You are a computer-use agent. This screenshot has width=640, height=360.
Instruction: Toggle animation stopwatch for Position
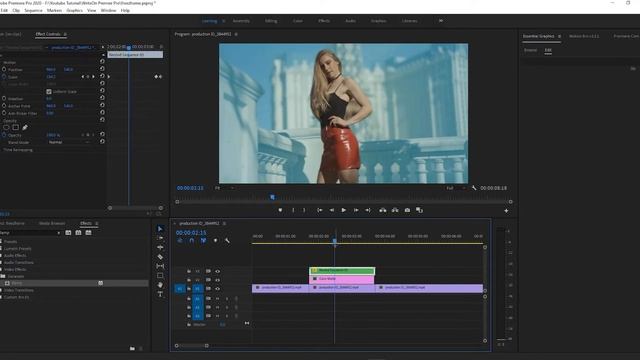click(4, 69)
